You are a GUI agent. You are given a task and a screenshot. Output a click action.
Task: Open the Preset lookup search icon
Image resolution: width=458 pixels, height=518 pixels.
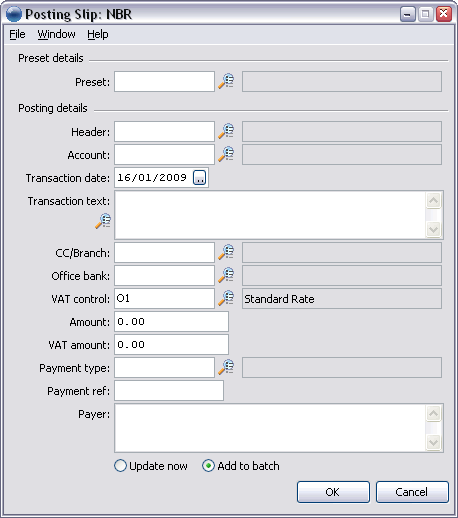click(226, 81)
